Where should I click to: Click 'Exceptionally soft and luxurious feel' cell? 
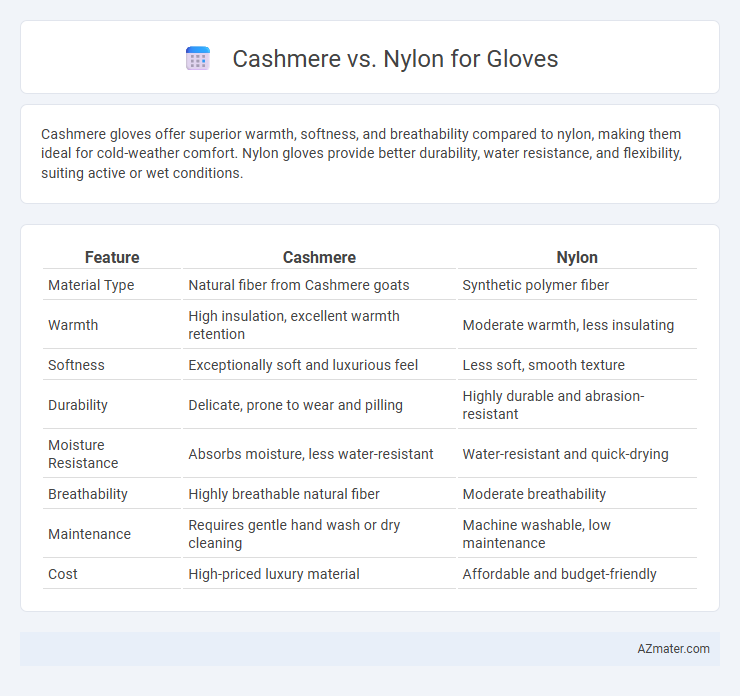(303, 365)
